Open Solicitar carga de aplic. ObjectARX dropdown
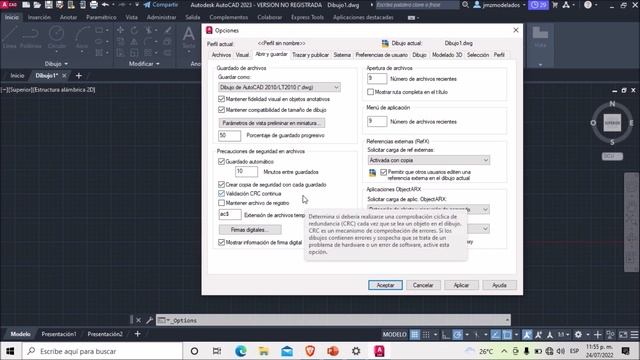Viewport: 640px width, 360px height. [429, 209]
